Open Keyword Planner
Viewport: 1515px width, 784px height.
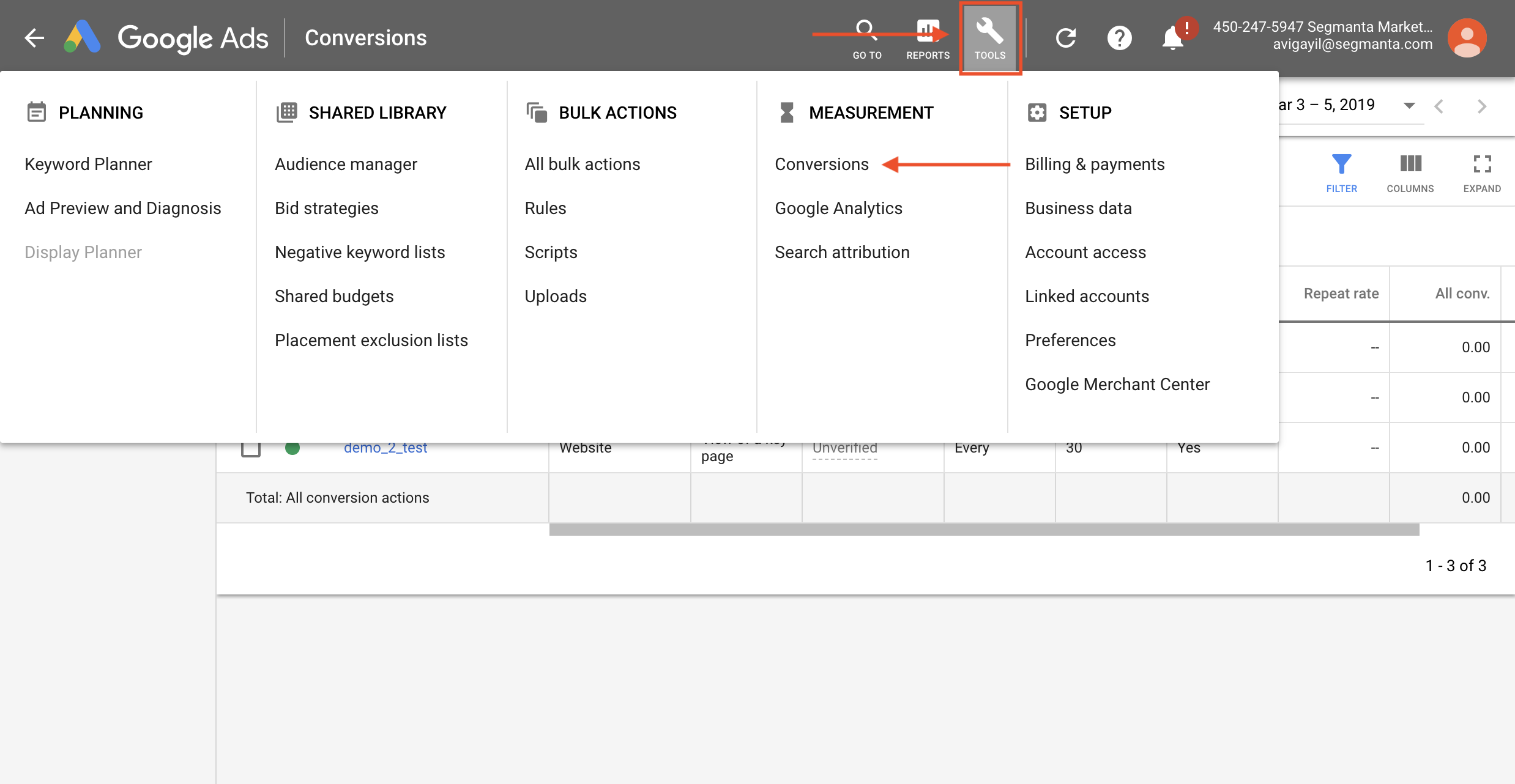coord(88,164)
